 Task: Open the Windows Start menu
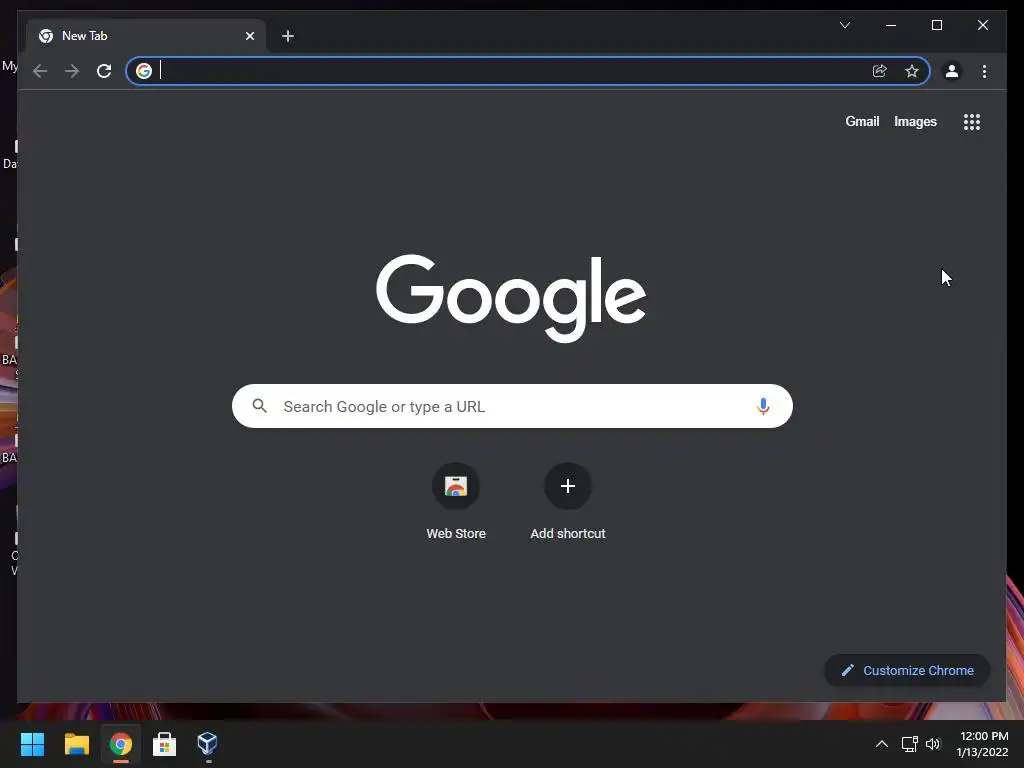point(32,744)
